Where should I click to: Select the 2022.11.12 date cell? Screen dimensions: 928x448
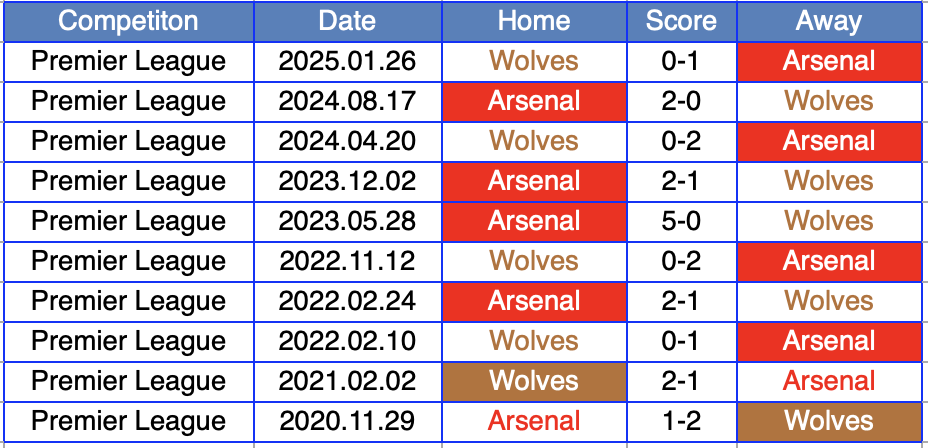[347, 261]
